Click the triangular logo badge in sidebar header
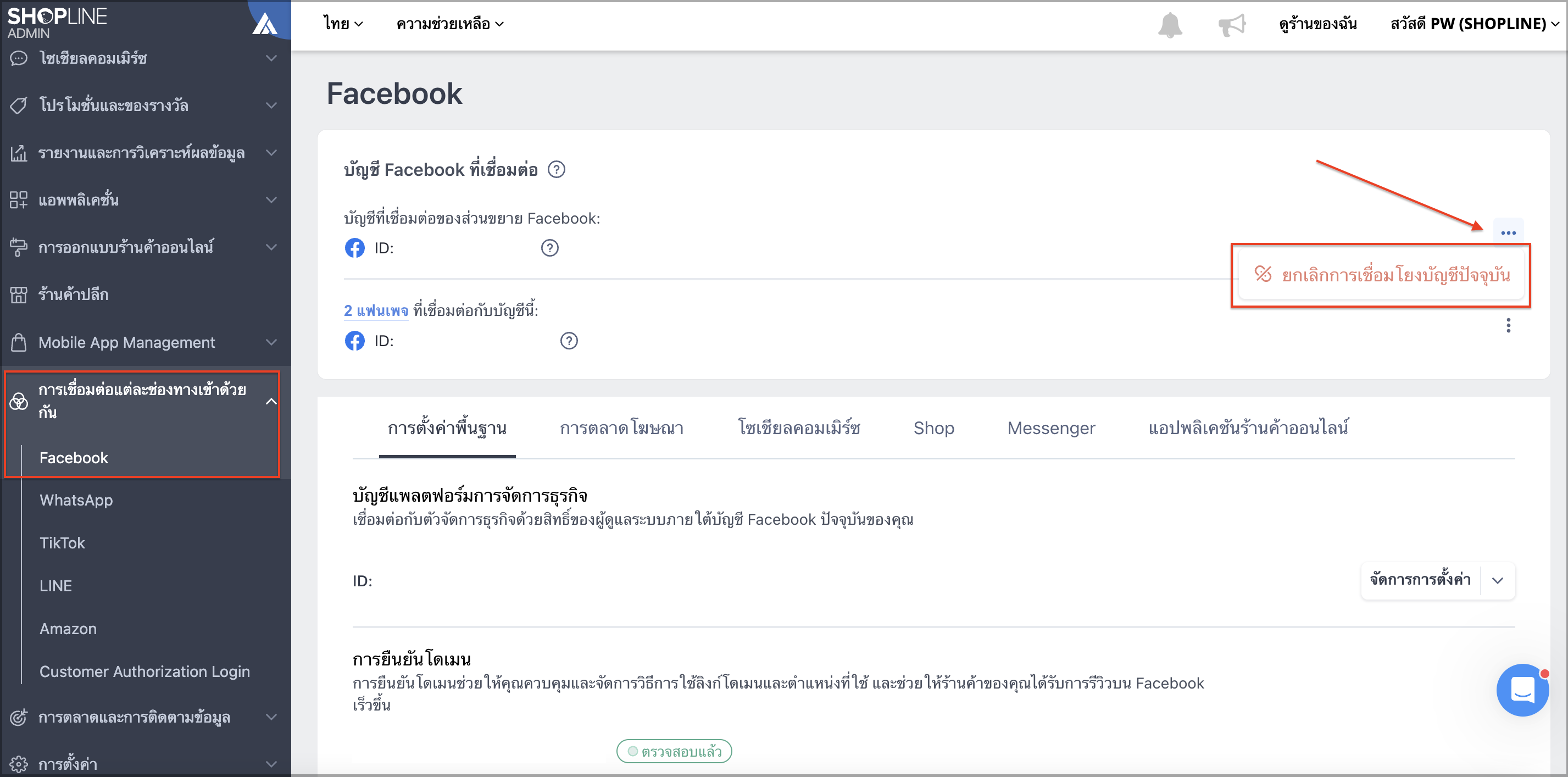This screenshot has height=777, width=1568. tap(265, 24)
